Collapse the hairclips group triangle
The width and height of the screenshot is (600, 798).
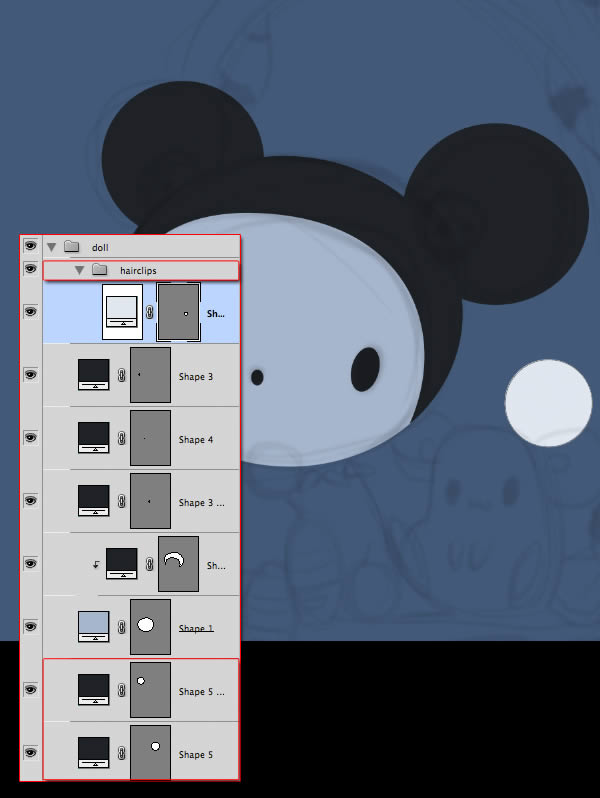click(79, 270)
